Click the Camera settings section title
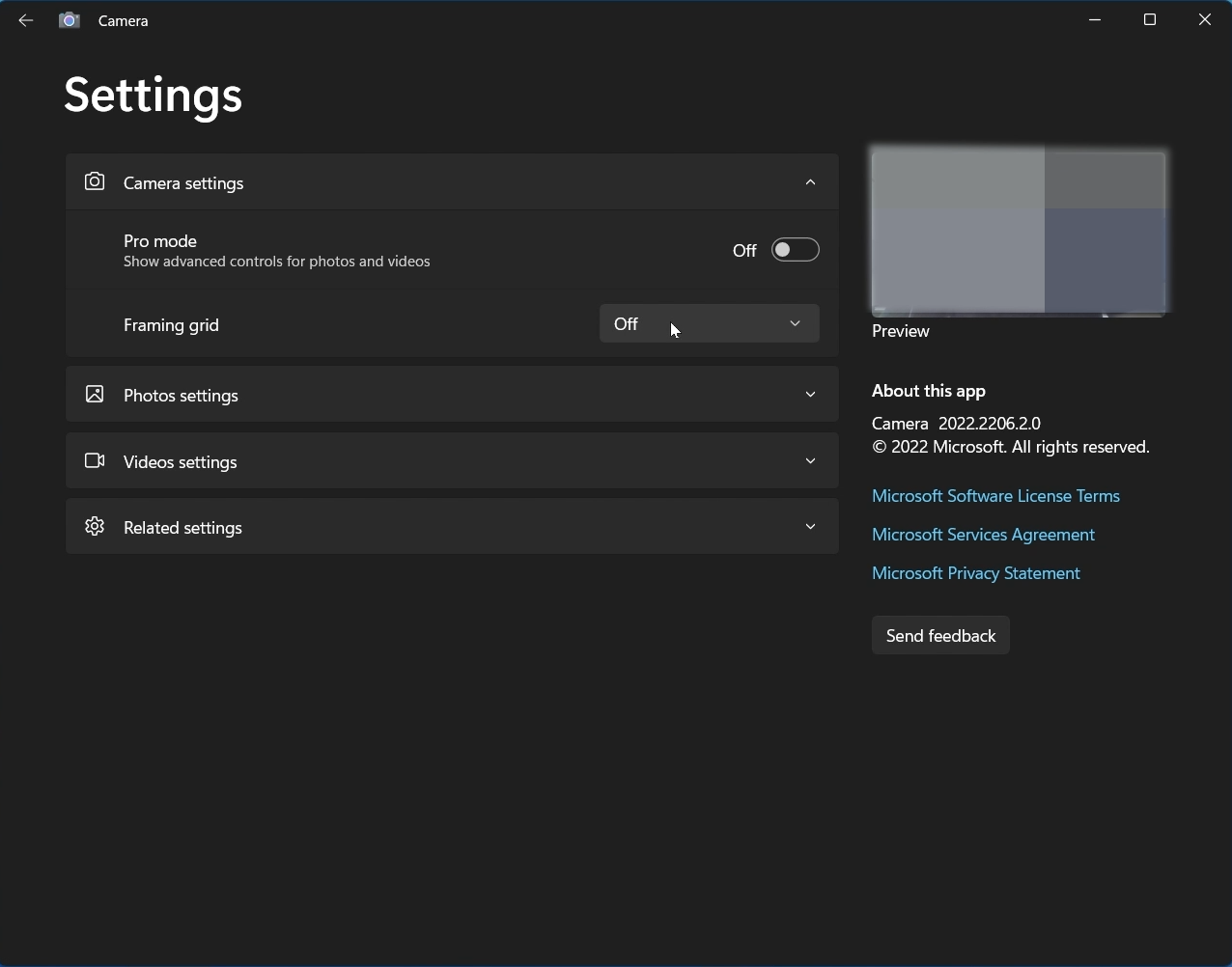Viewport: 1232px width, 967px height. tap(183, 183)
